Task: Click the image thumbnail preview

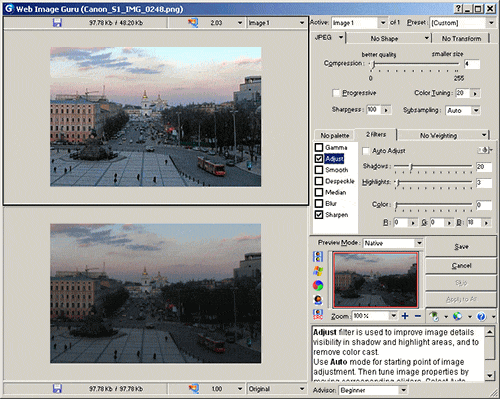Action: pyautogui.click(x=375, y=280)
